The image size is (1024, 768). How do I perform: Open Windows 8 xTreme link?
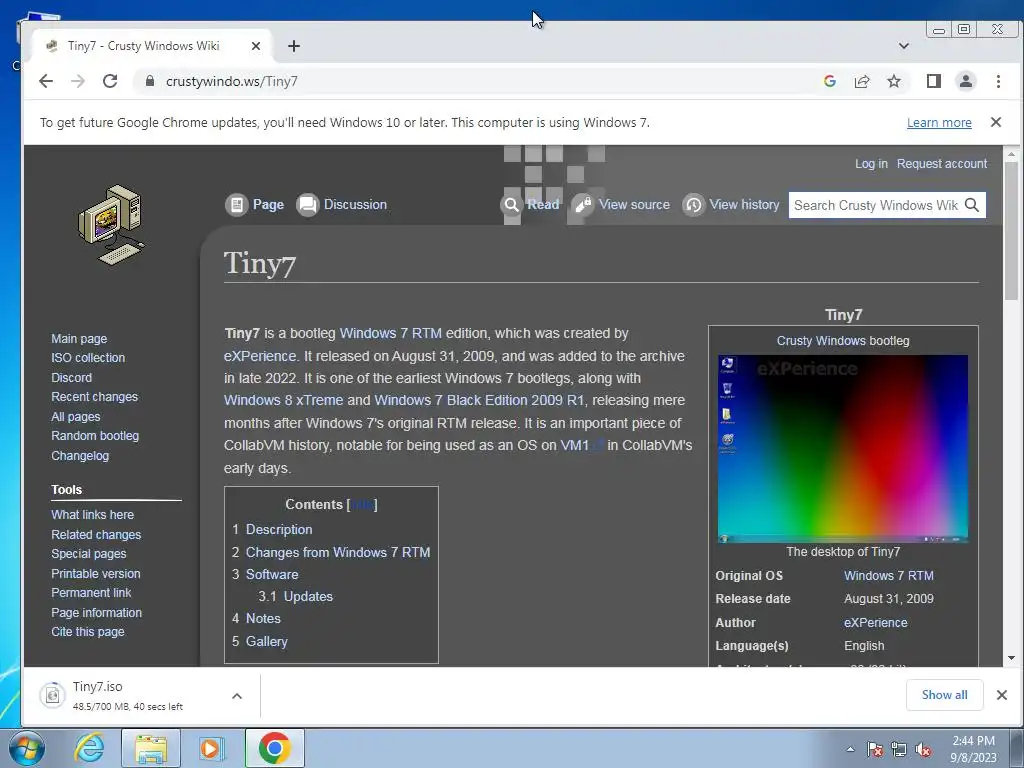coord(283,400)
